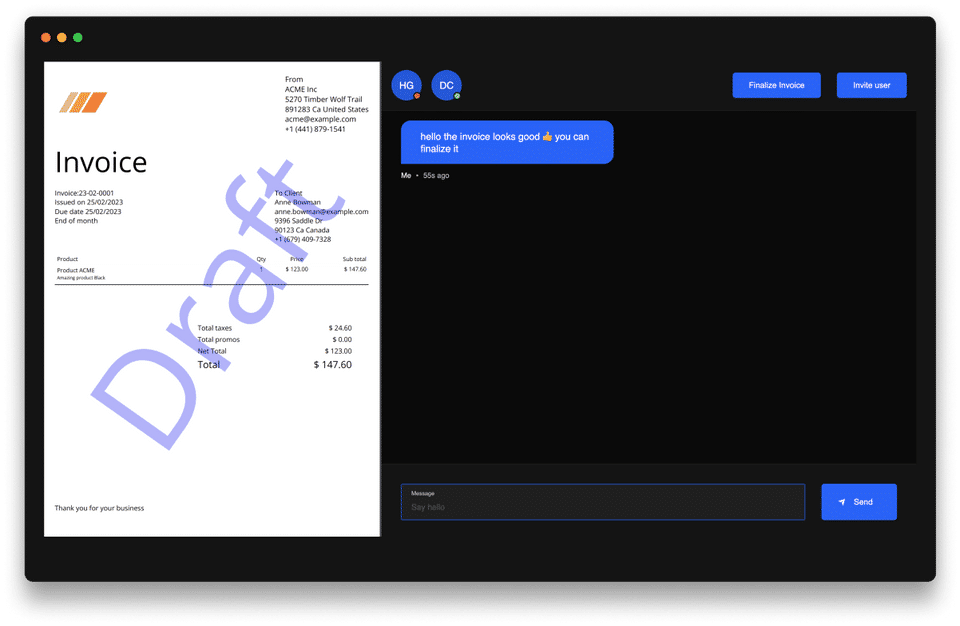Click the '+1 (441) 879-1541' phone number

pyautogui.click(x=315, y=129)
